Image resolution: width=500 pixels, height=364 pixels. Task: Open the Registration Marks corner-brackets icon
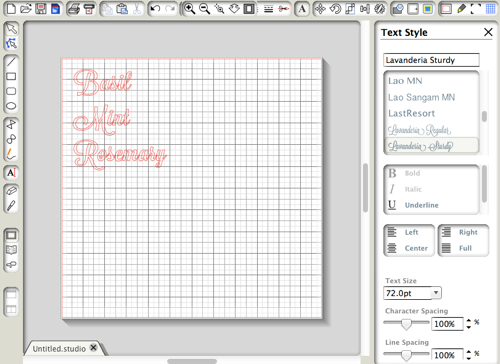coord(476,9)
